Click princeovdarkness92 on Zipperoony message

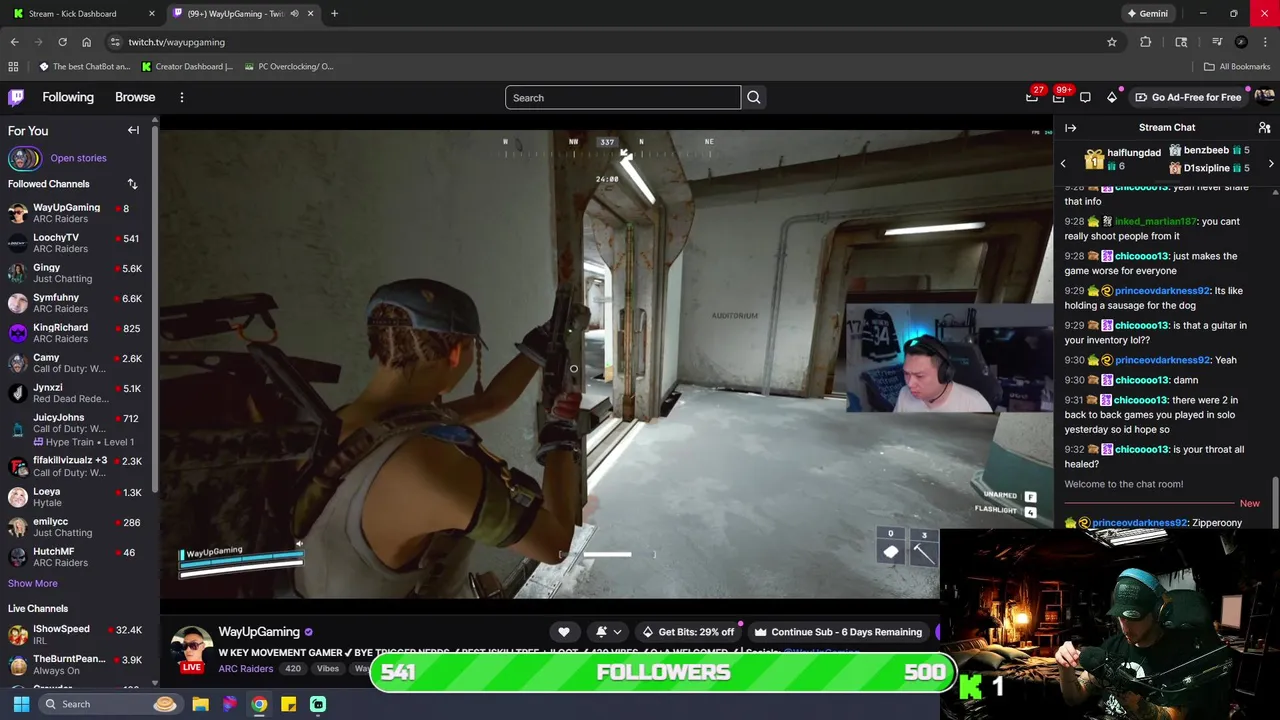coord(1139,522)
